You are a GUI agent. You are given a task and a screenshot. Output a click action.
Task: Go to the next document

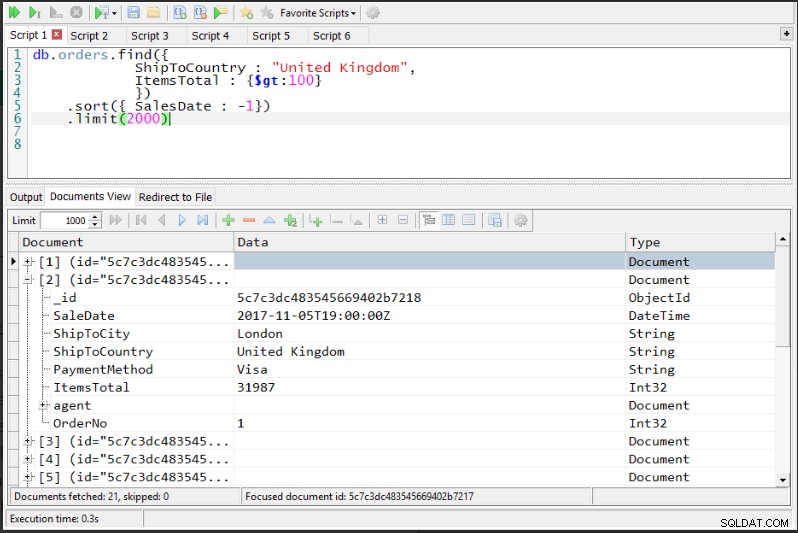pyautogui.click(x=182, y=220)
